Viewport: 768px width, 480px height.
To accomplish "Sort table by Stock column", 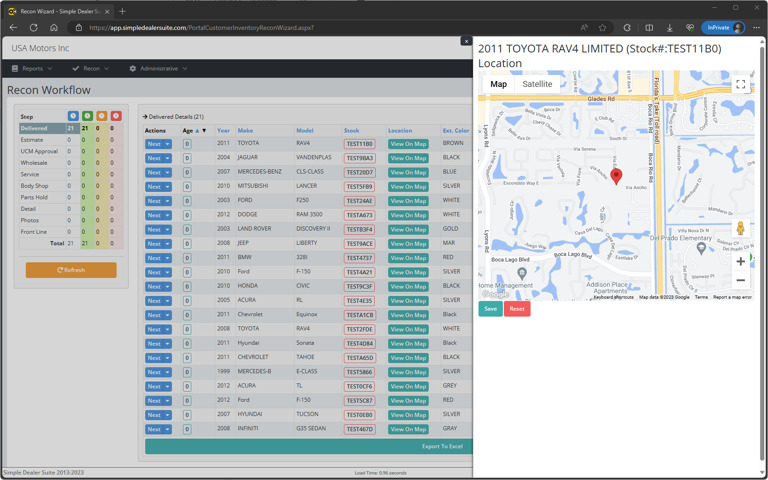I will pyautogui.click(x=352, y=131).
